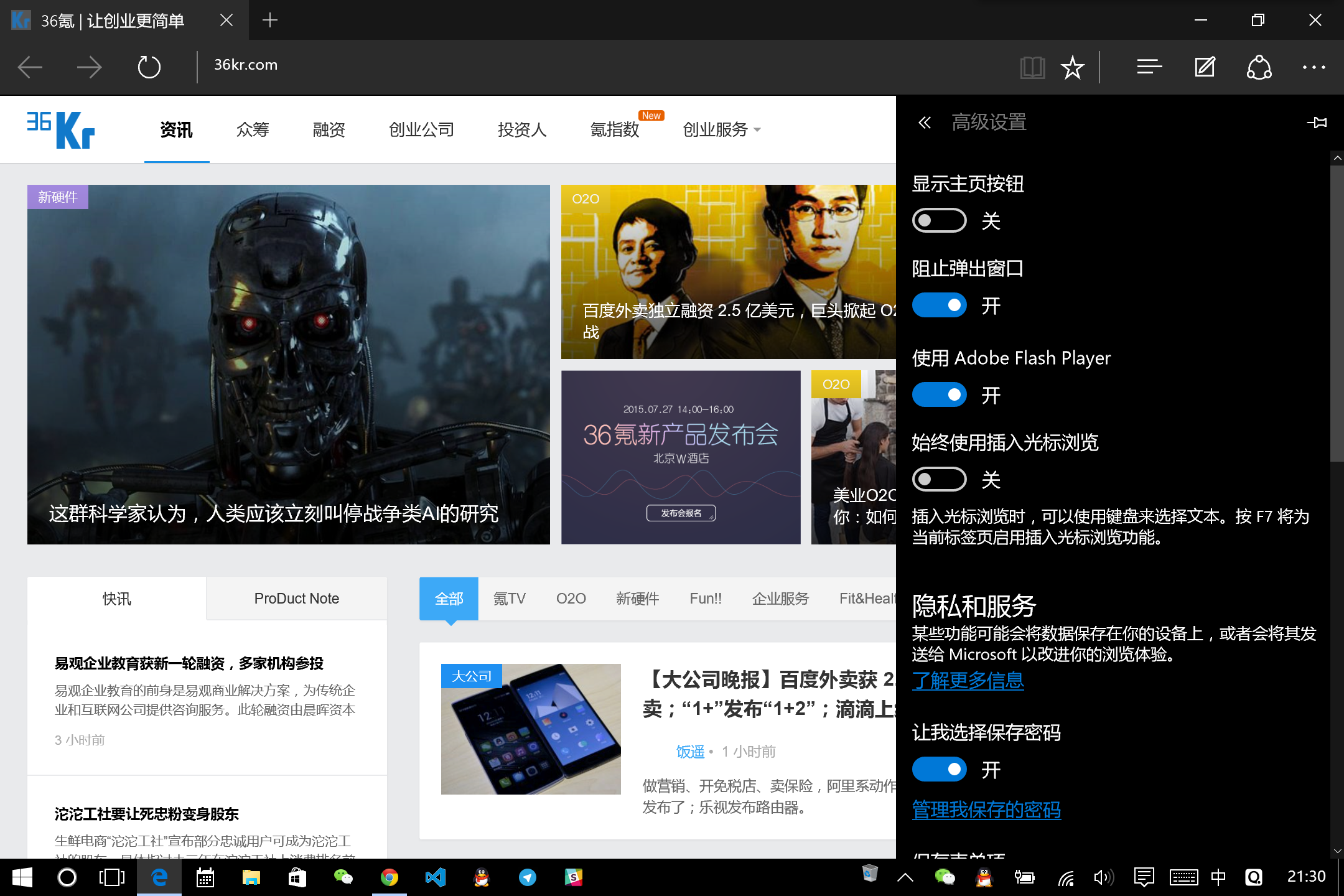The width and height of the screenshot is (1344, 896).
Task: Select 氪TV category tab
Action: 509,599
